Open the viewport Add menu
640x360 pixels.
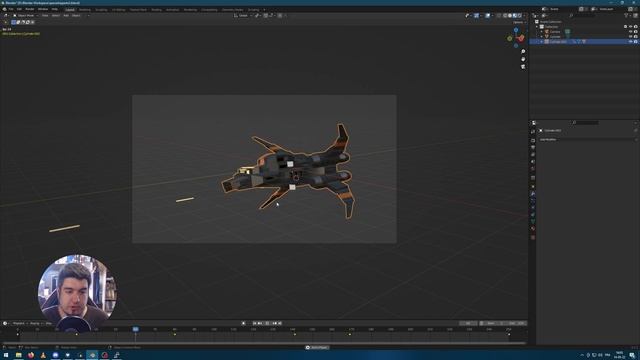click(x=66, y=16)
